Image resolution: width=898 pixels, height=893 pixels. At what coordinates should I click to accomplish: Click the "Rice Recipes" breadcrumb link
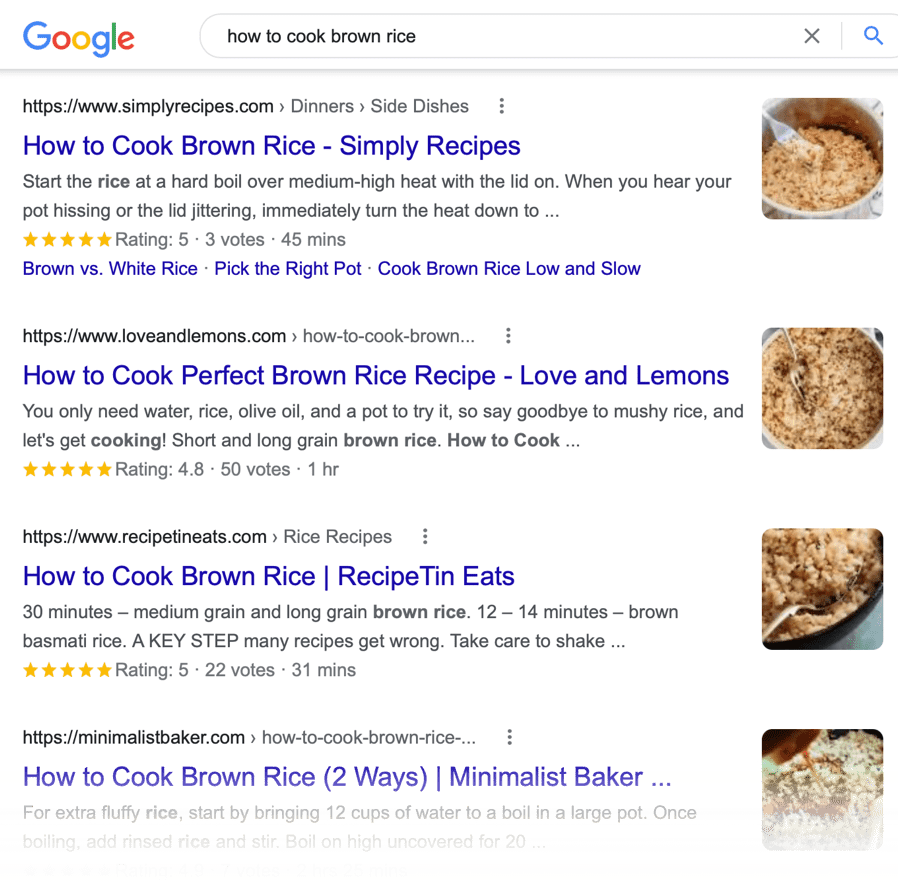coord(337,536)
